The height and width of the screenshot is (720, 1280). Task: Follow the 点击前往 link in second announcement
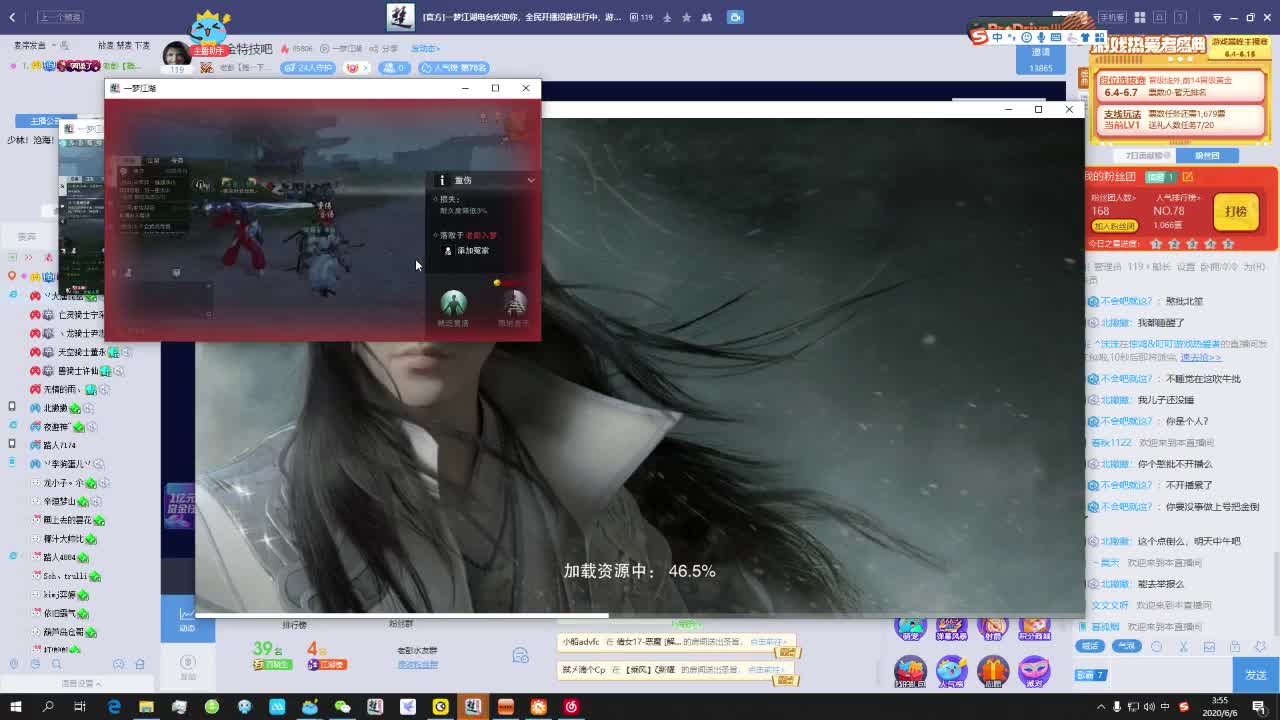click(x=768, y=670)
